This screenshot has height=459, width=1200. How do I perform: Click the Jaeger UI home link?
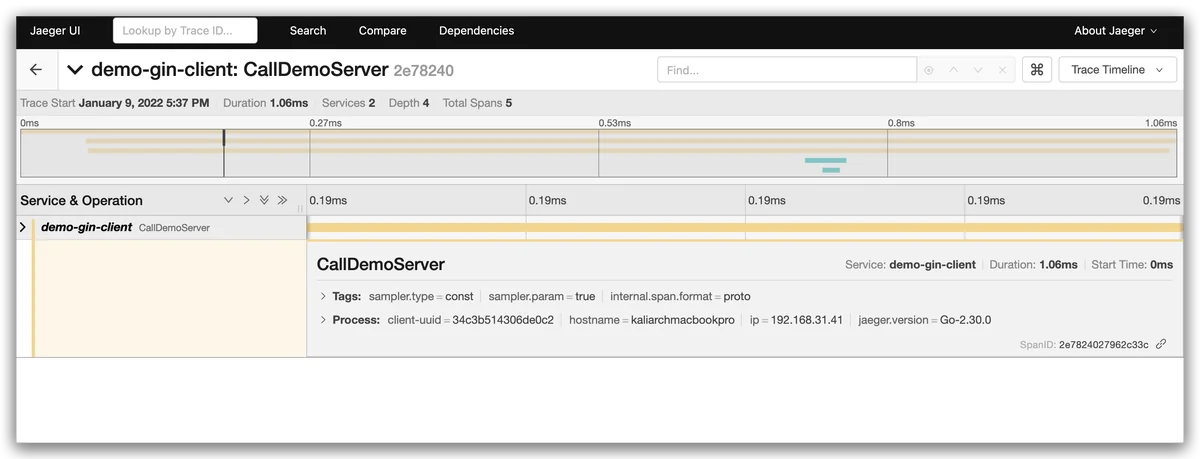pyautogui.click(x=55, y=31)
